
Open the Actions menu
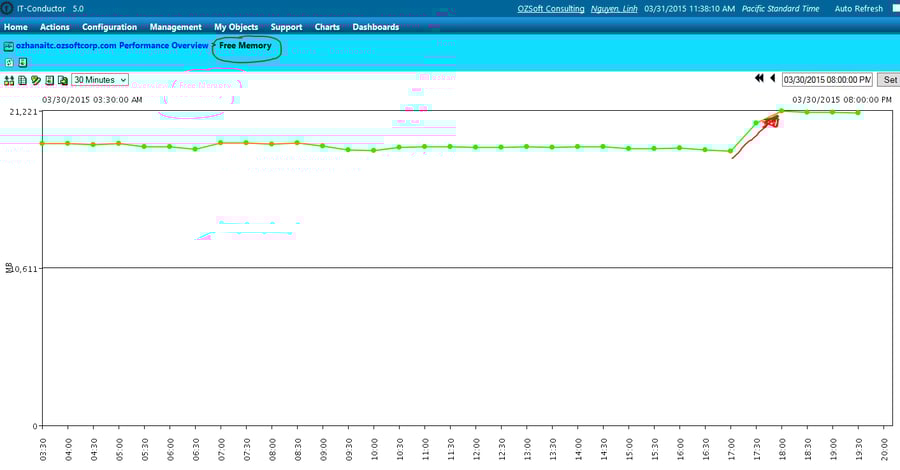54,27
